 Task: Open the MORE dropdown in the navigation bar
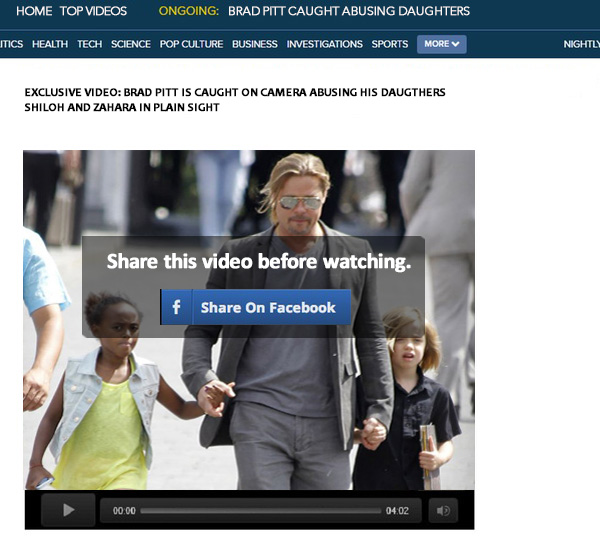pyautogui.click(x=442, y=44)
